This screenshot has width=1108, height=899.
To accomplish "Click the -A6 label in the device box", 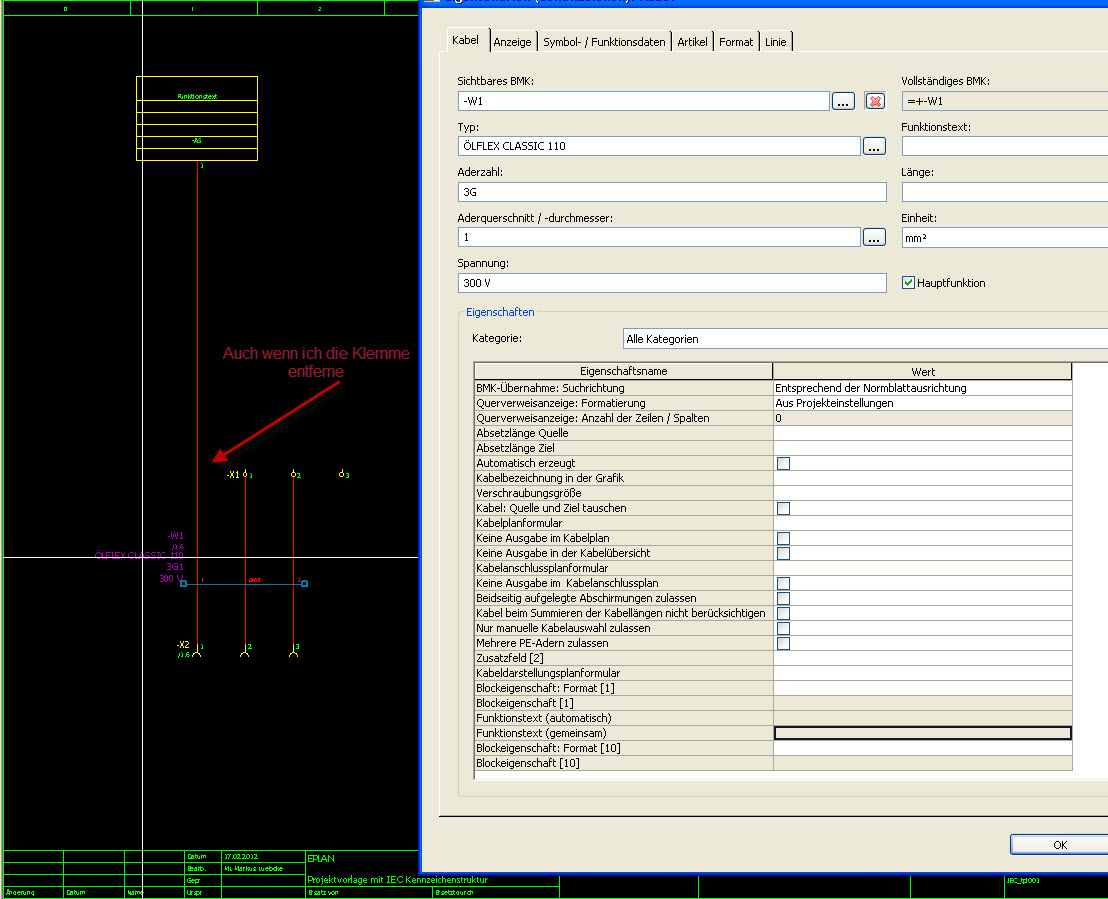I will pos(196,141).
